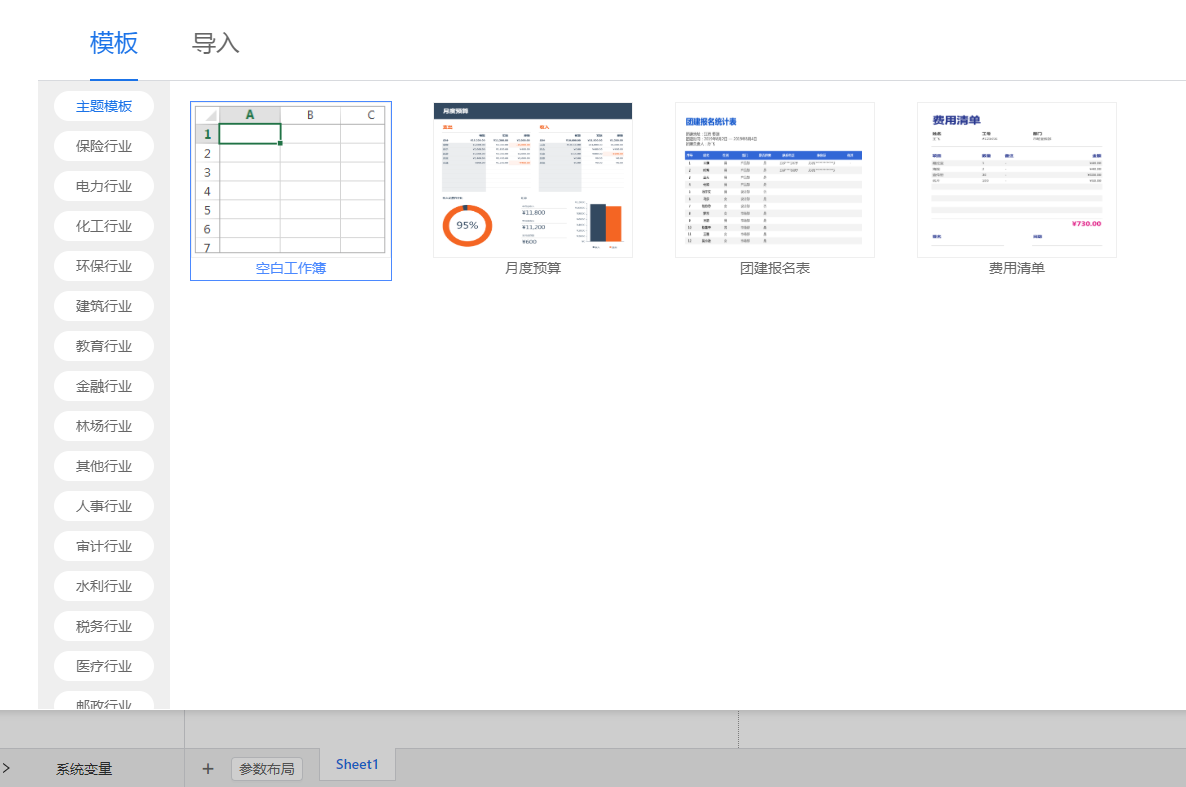
Task: Open the 金融行业 template category
Action: point(104,387)
